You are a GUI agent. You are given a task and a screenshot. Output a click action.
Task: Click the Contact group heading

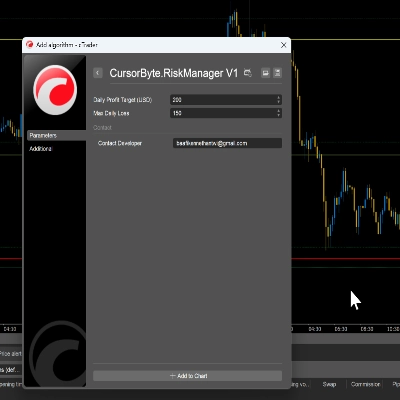pos(102,128)
